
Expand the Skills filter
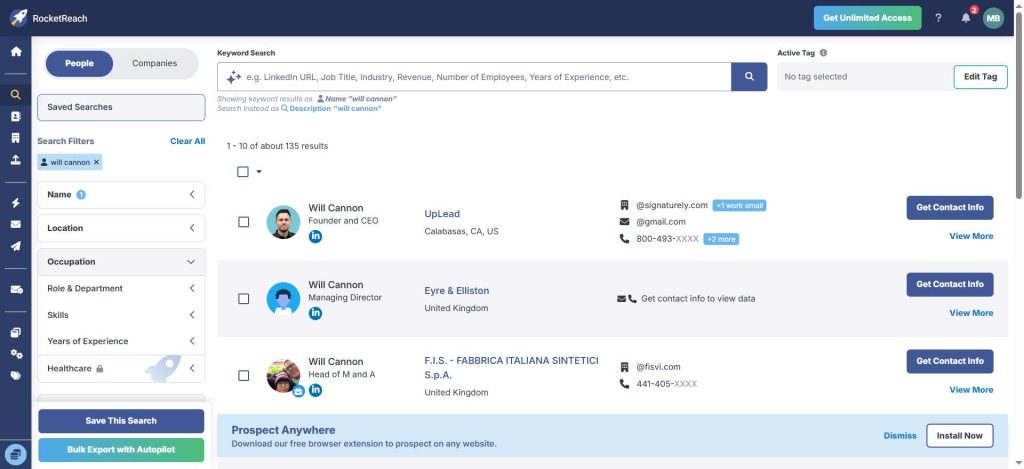pyautogui.click(x=121, y=315)
